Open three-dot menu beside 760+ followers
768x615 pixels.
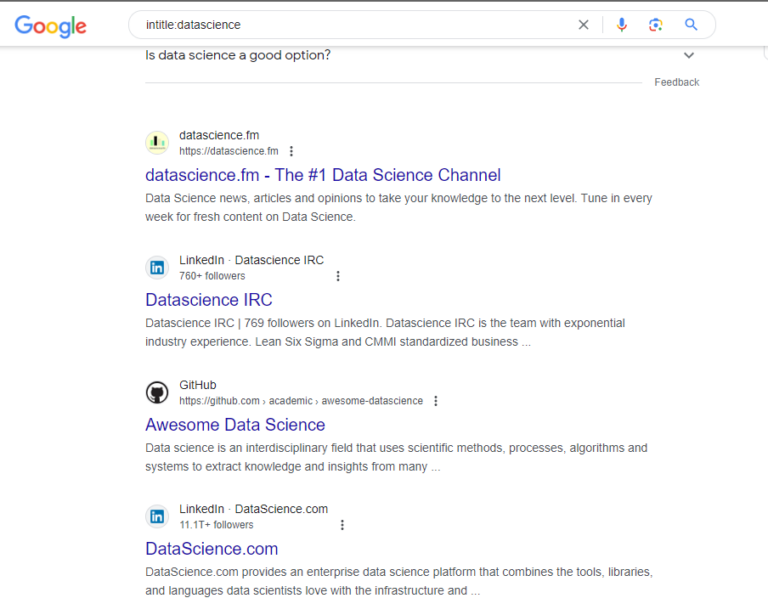point(338,276)
